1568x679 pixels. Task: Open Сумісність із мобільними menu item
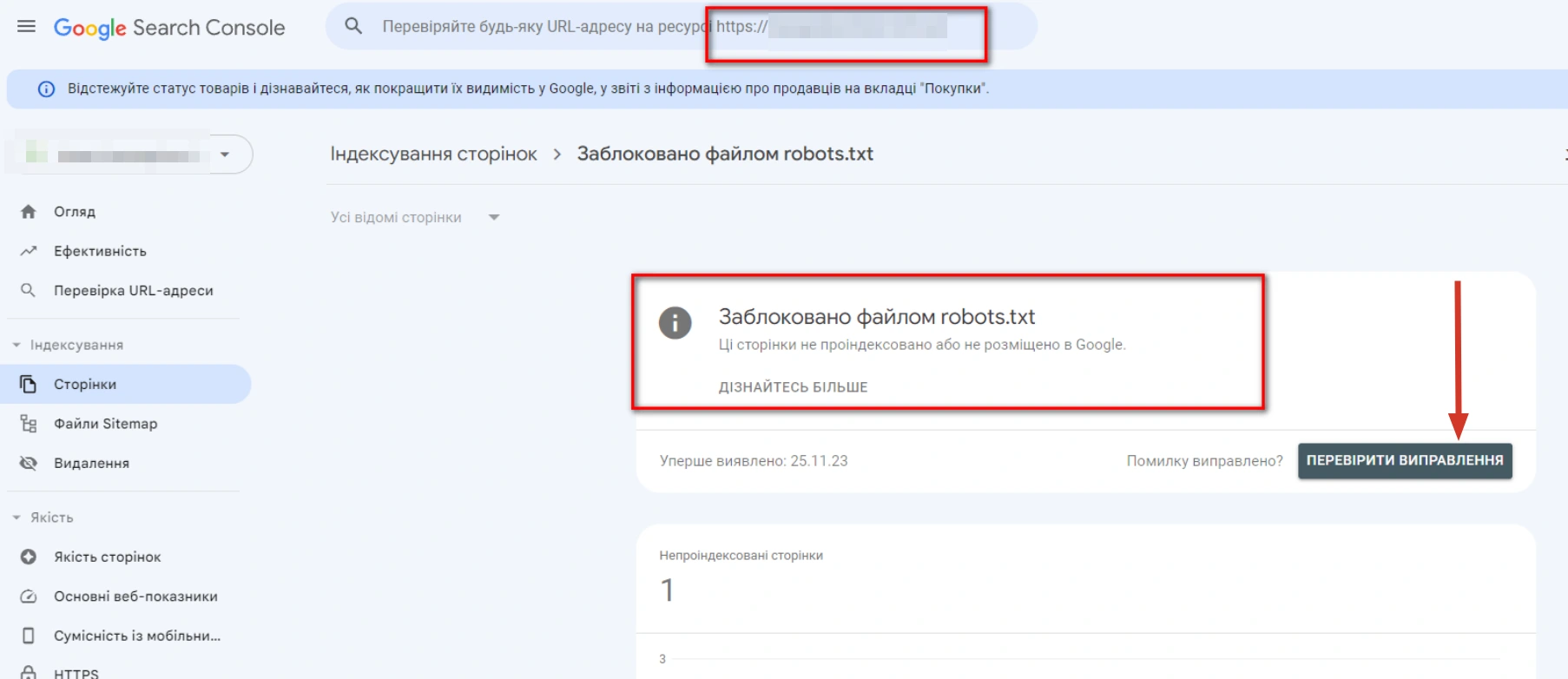click(136, 636)
